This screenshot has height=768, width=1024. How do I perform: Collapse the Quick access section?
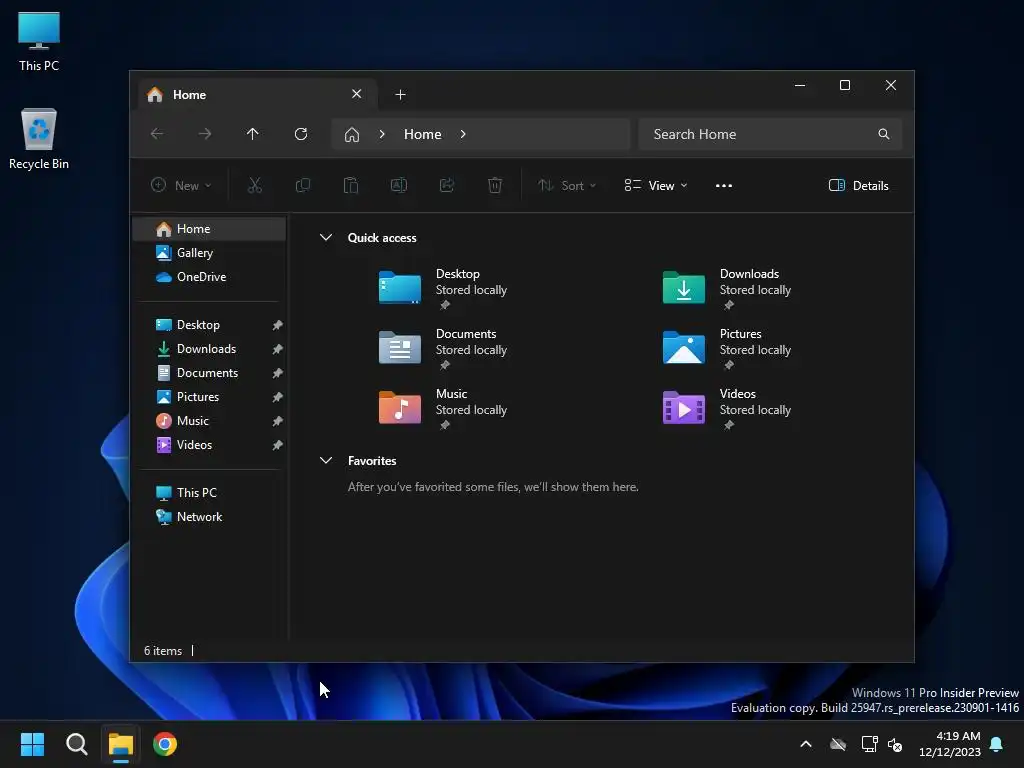click(326, 238)
